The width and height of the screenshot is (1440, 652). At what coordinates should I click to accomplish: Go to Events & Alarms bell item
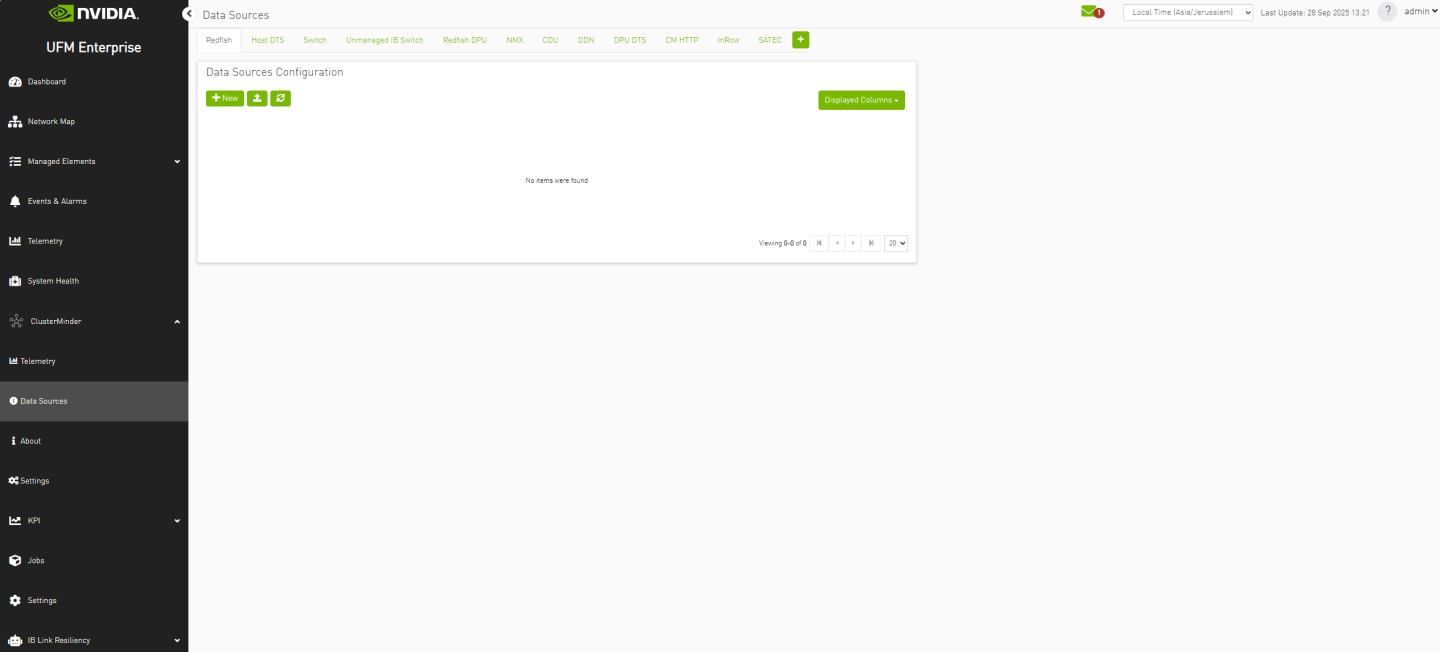(56, 201)
